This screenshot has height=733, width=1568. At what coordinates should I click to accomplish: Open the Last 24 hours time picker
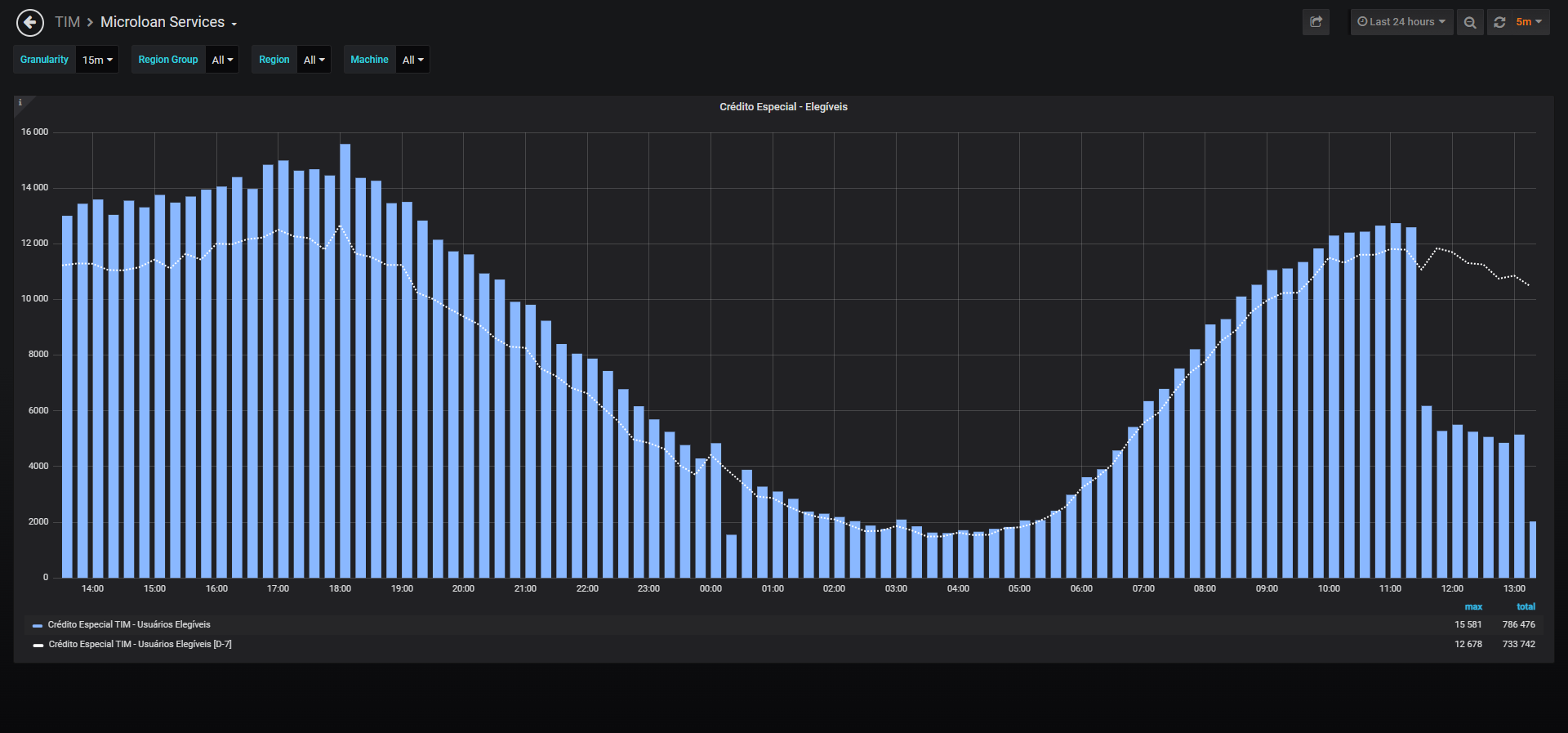[x=1401, y=22]
